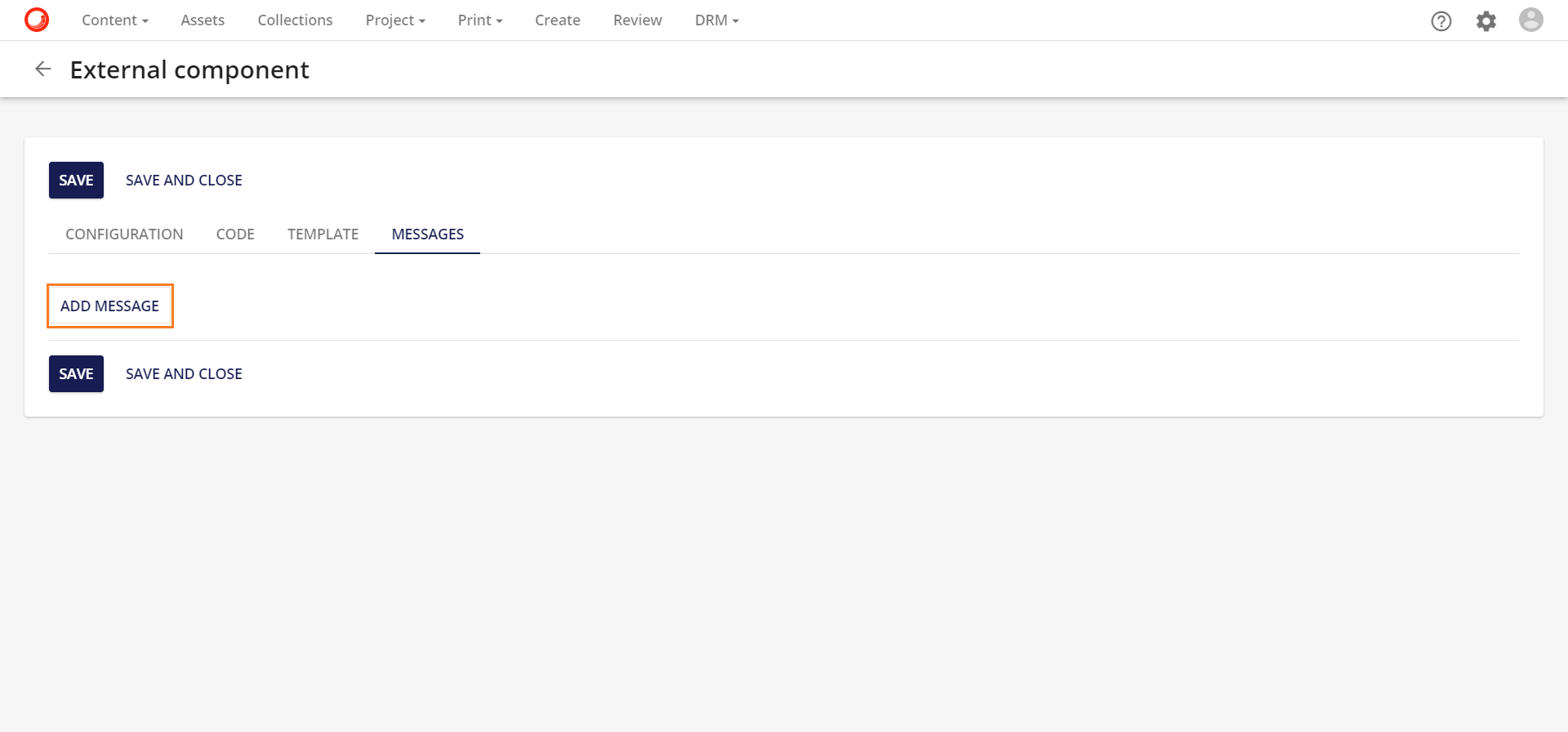Go back using the left arrow
1568x732 pixels.
click(x=43, y=69)
